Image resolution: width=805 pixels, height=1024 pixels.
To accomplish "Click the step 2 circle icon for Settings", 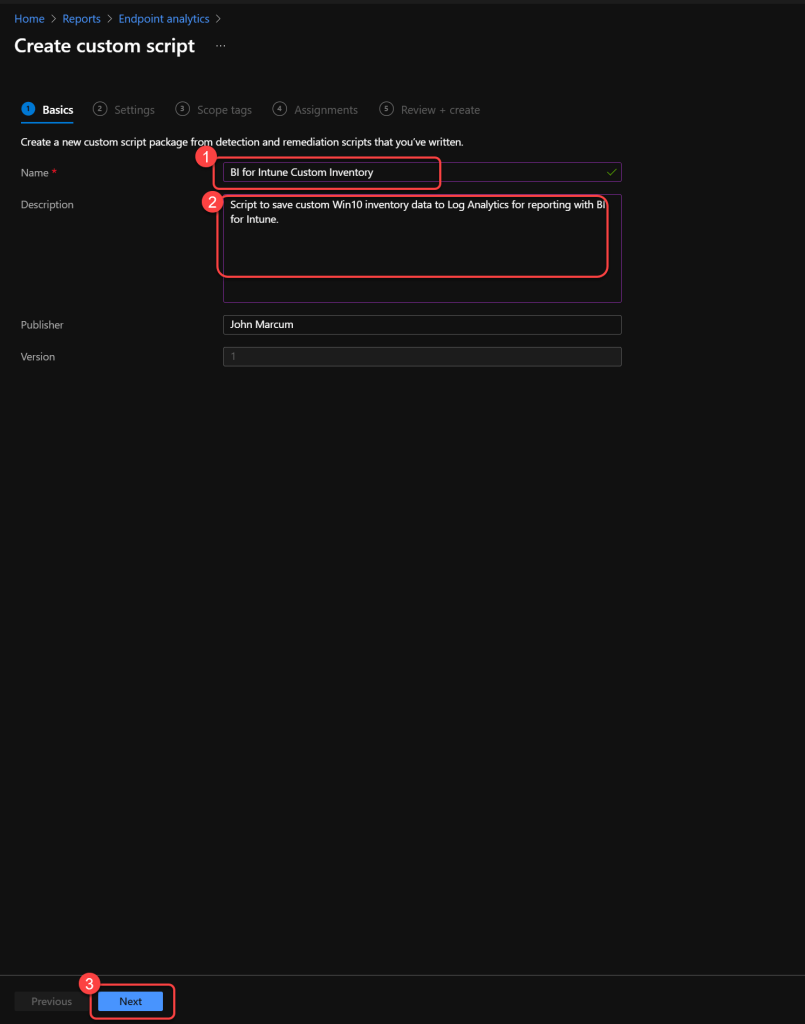I will tap(100, 109).
